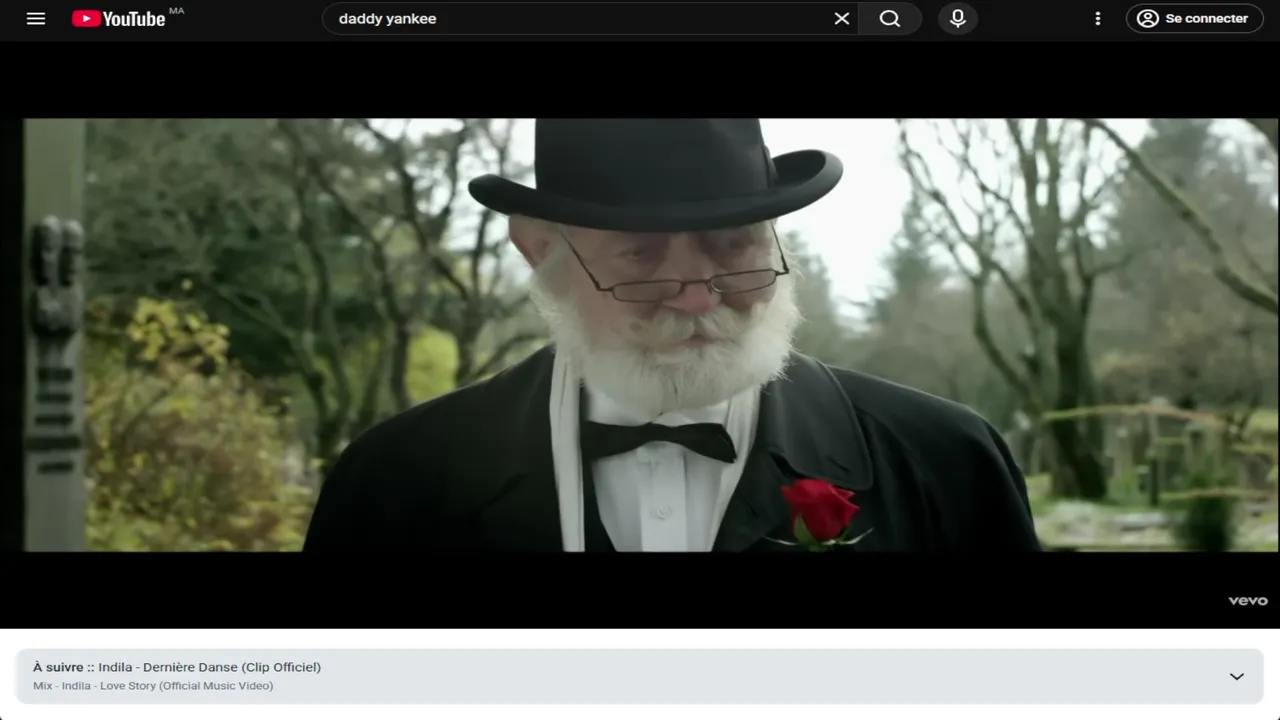The width and height of the screenshot is (1280, 720).
Task: Click 'À suivre :: Indila - Dernière Danse' title
Action: coord(177,667)
